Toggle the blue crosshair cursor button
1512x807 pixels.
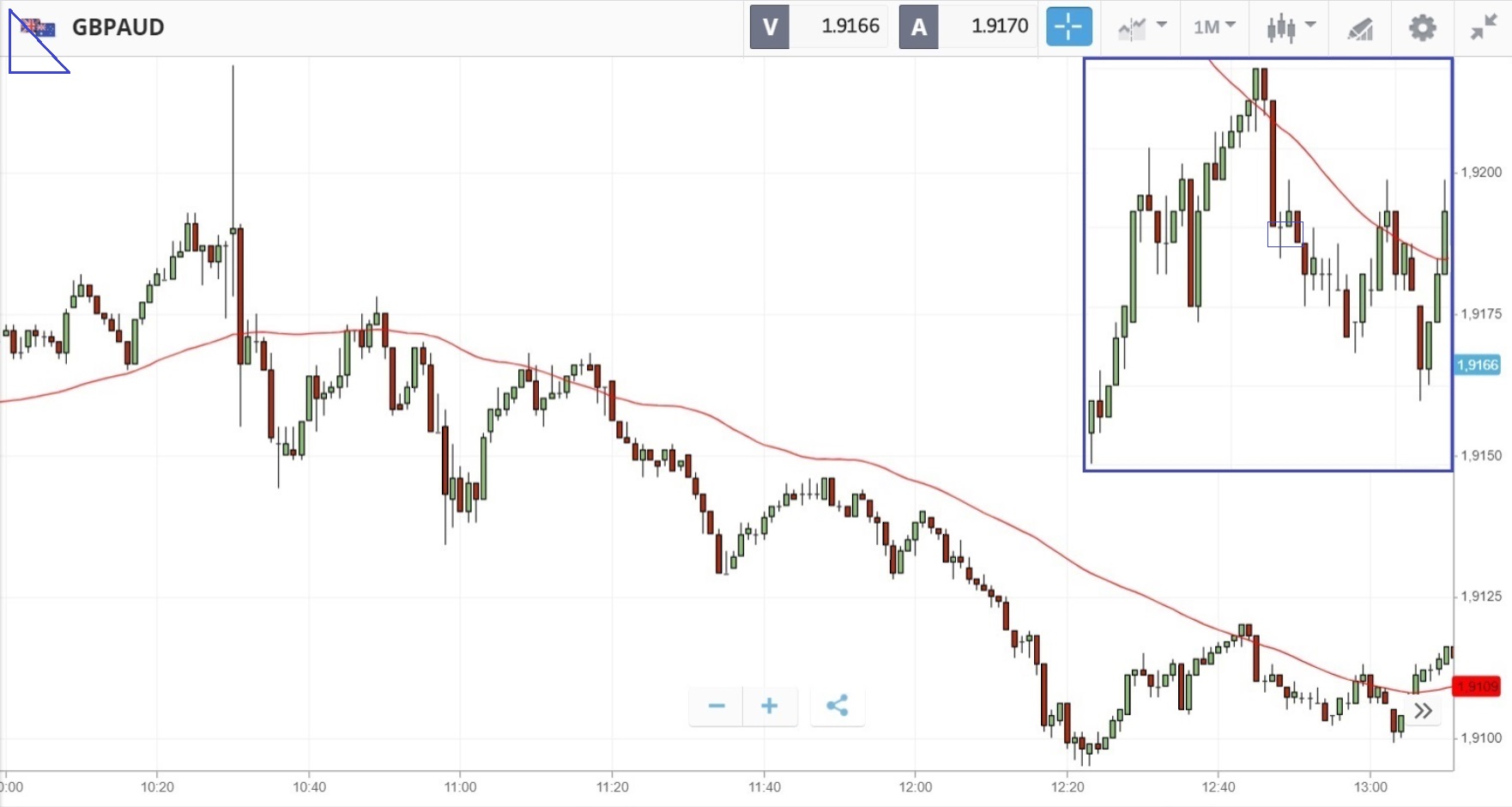coord(1068,27)
